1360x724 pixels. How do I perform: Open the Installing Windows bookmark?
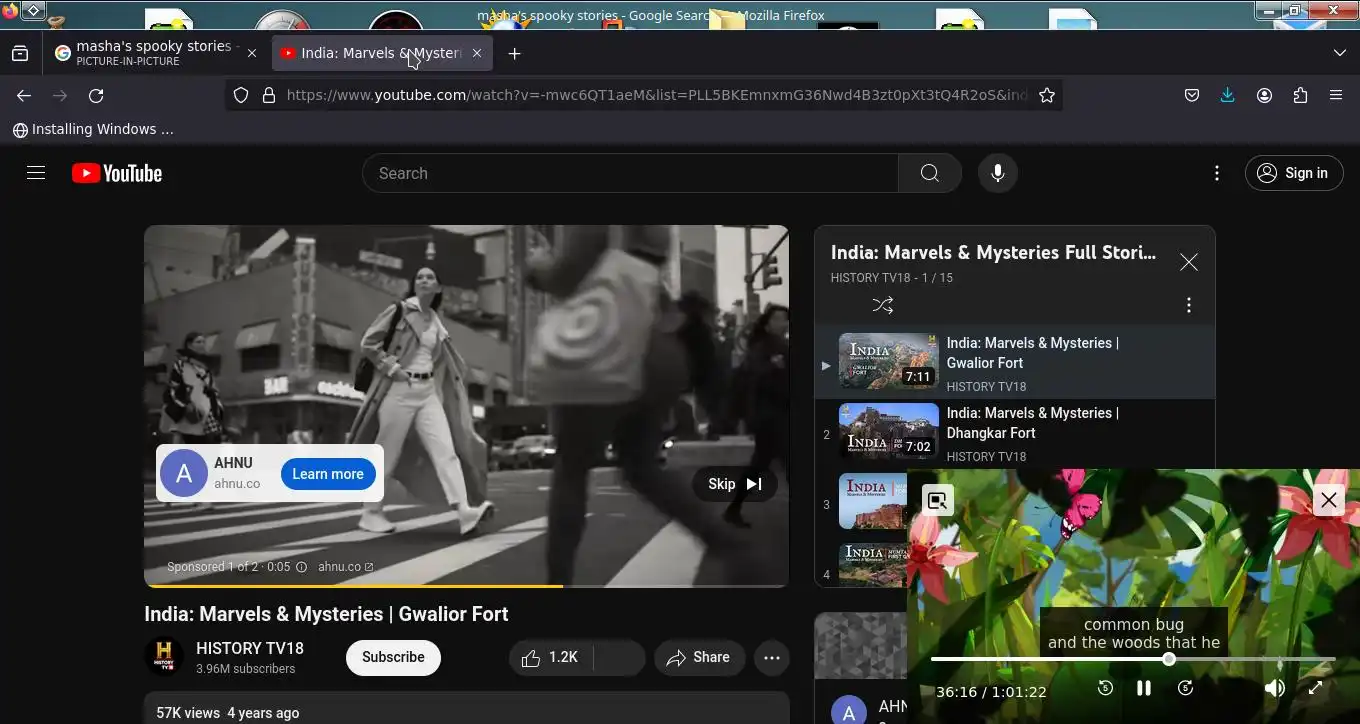tap(93, 129)
